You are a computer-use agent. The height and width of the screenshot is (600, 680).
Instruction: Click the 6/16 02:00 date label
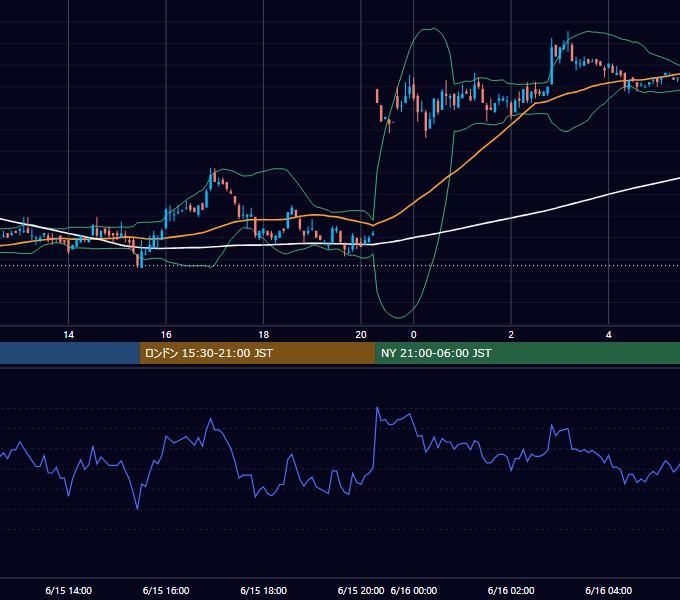pyautogui.click(x=511, y=590)
